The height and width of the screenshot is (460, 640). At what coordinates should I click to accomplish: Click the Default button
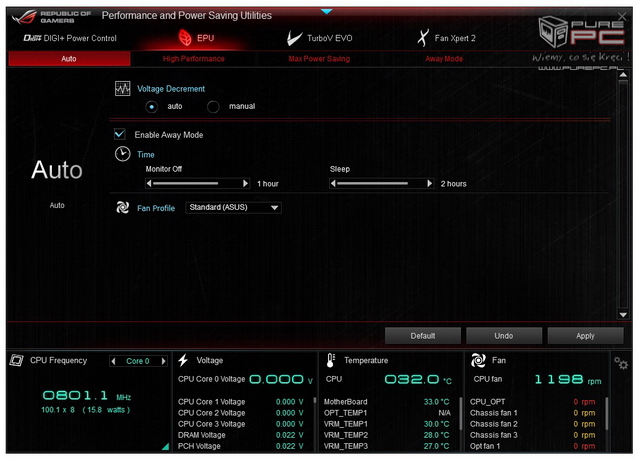click(x=423, y=336)
